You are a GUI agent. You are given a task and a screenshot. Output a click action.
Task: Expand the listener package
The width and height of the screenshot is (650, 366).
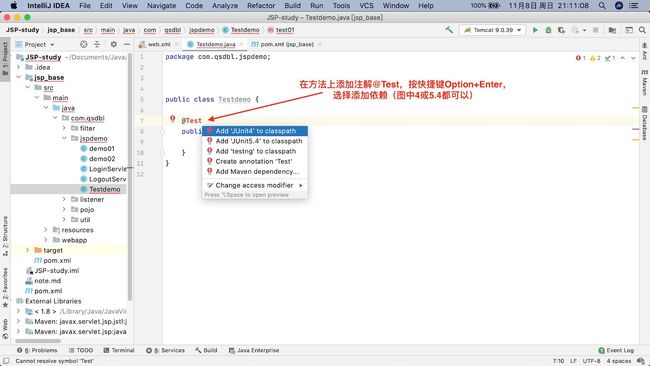point(64,199)
